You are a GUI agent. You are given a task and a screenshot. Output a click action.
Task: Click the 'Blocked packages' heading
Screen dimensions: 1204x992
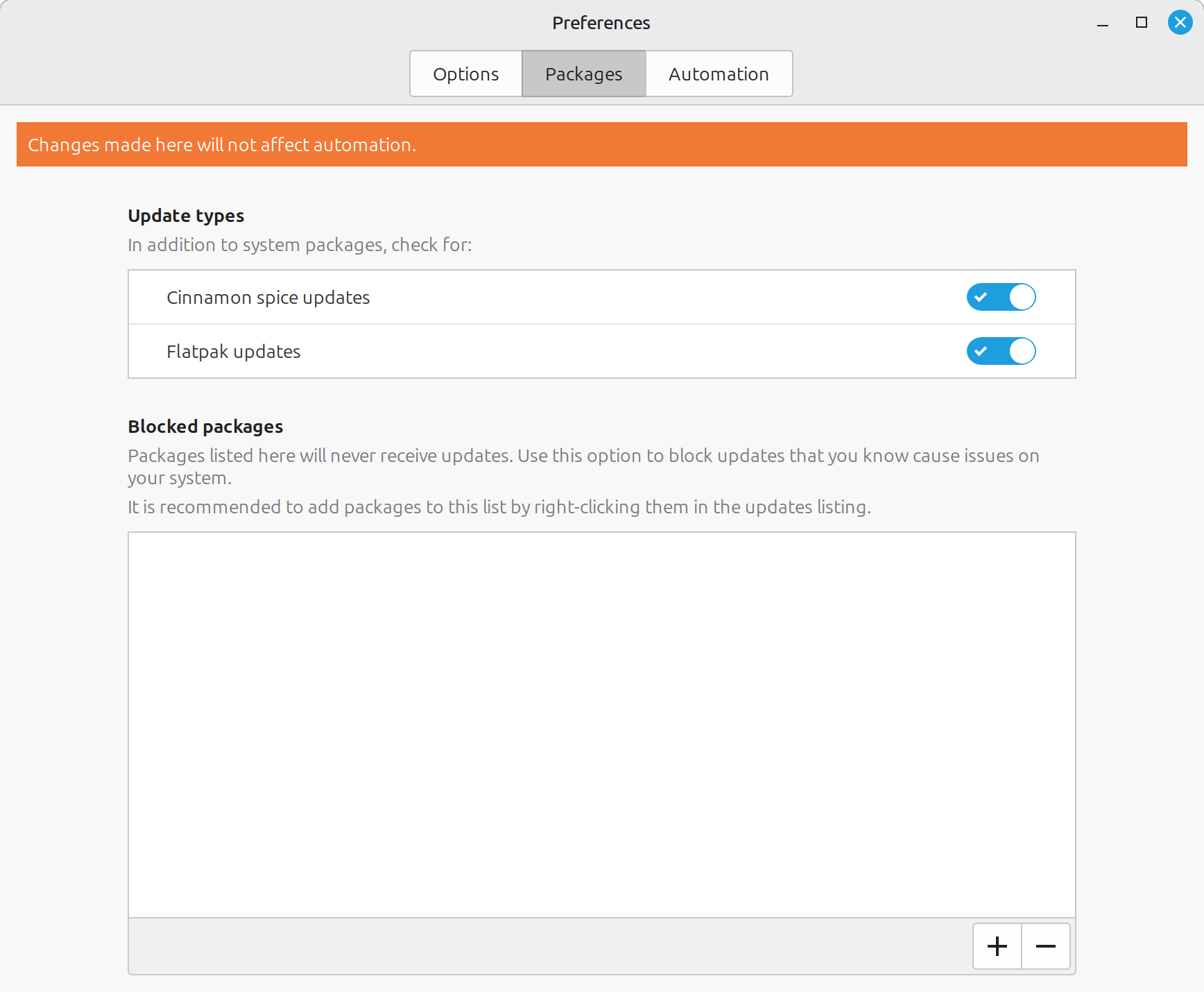(205, 427)
